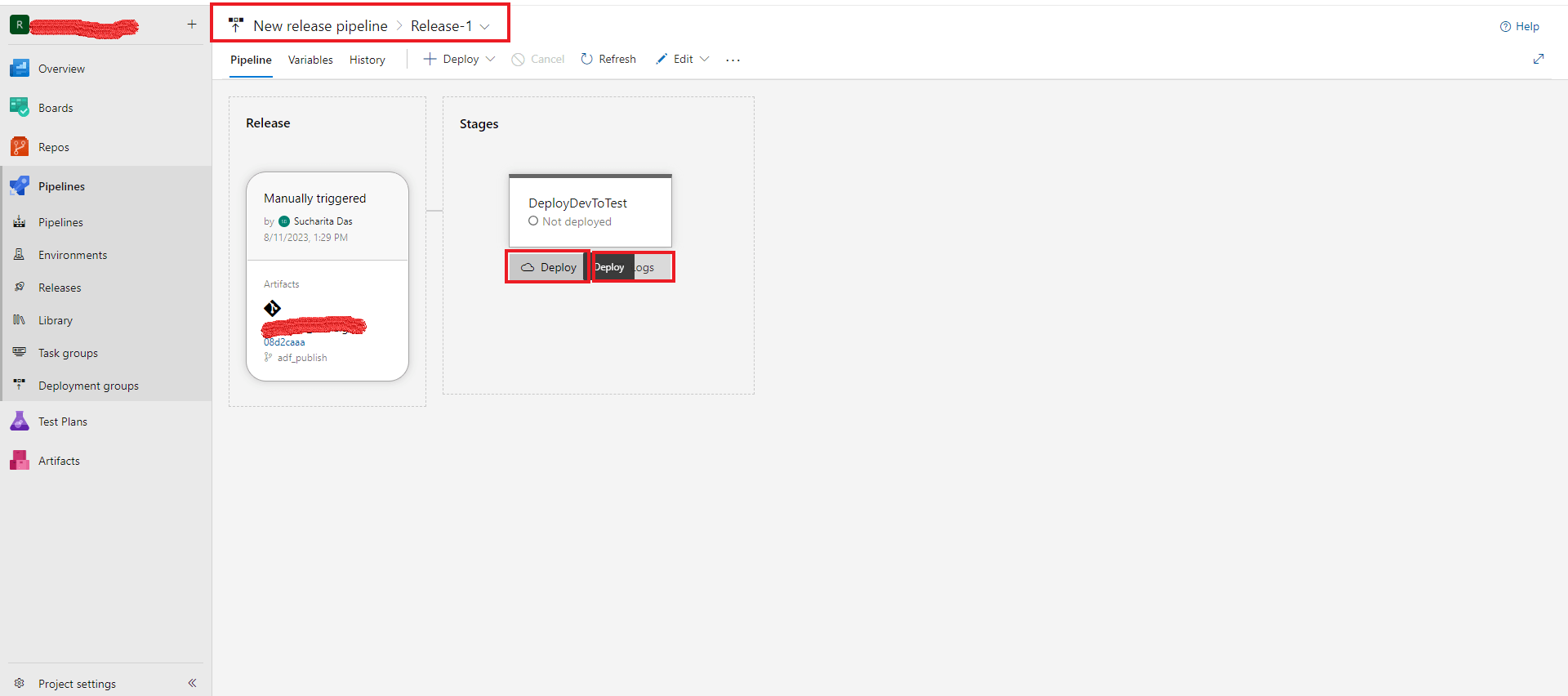The height and width of the screenshot is (696, 1568).
Task: Open the Test Plans flask icon
Action: click(x=20, y=422)
